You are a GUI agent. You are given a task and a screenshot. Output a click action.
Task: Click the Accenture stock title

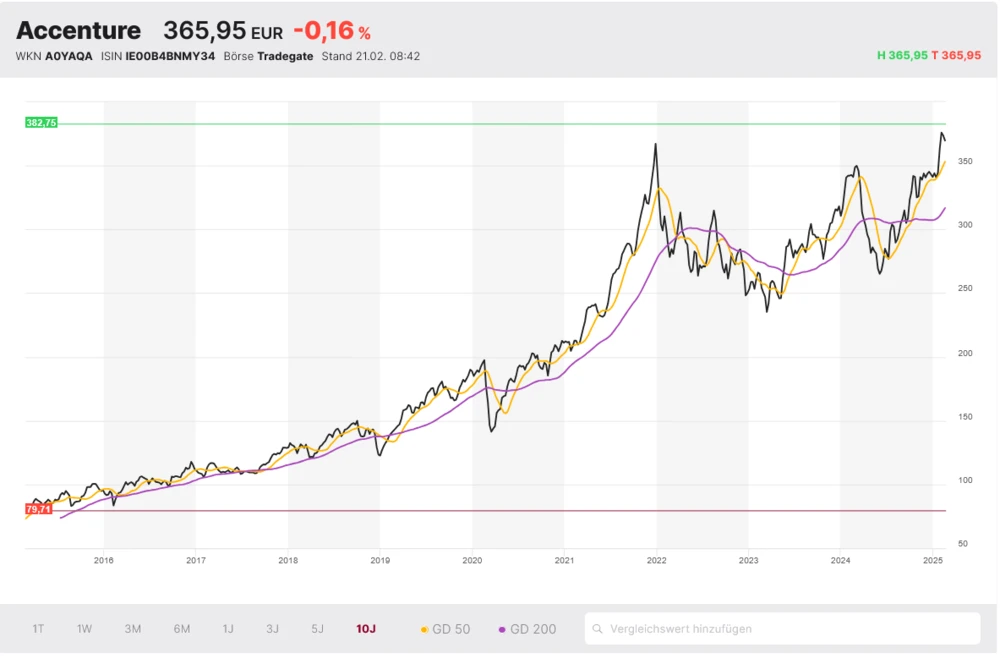[78, 31]
